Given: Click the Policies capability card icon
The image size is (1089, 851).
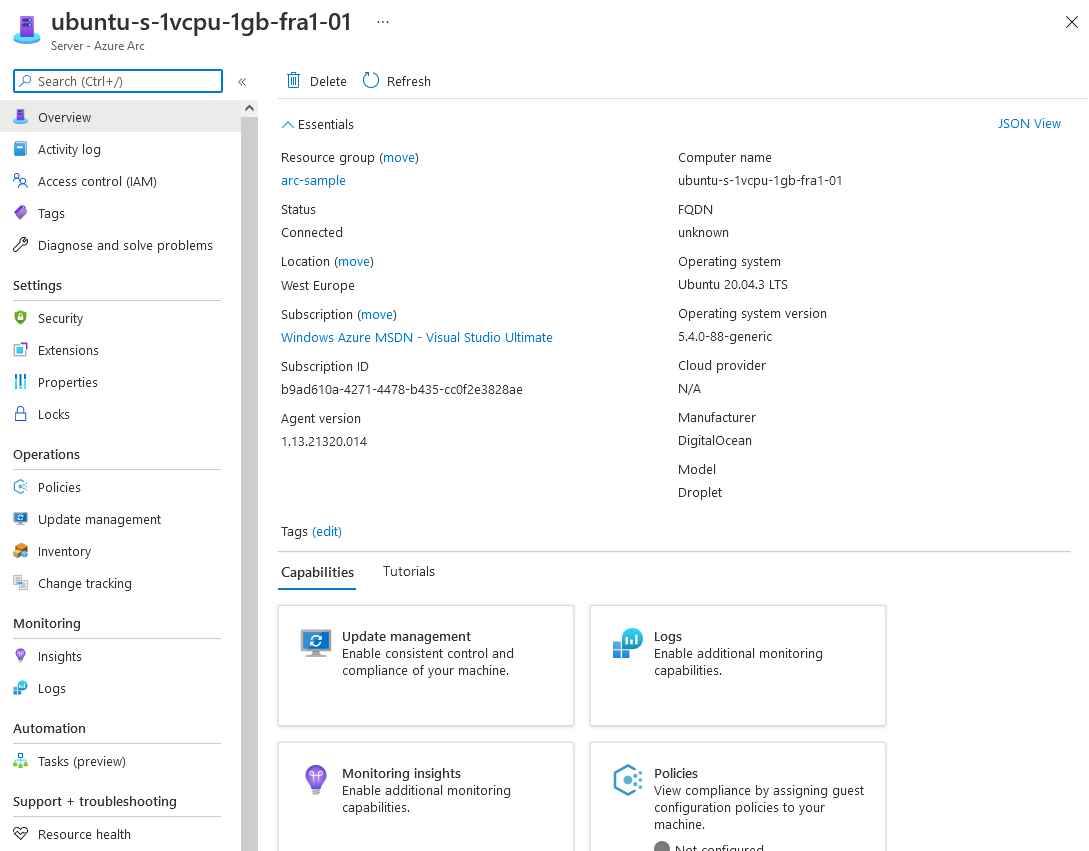Looking at the screenshot, I should click(x=628, y=779).
